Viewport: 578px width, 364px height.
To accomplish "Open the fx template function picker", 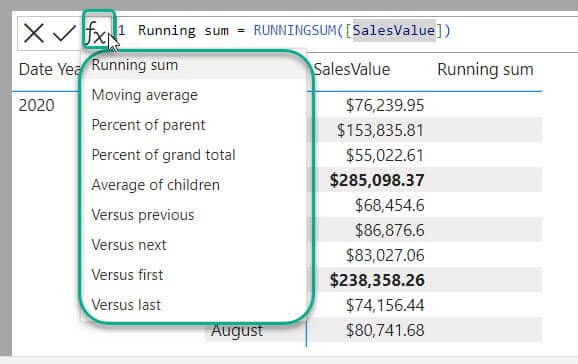I will click(x=95, y=33).
